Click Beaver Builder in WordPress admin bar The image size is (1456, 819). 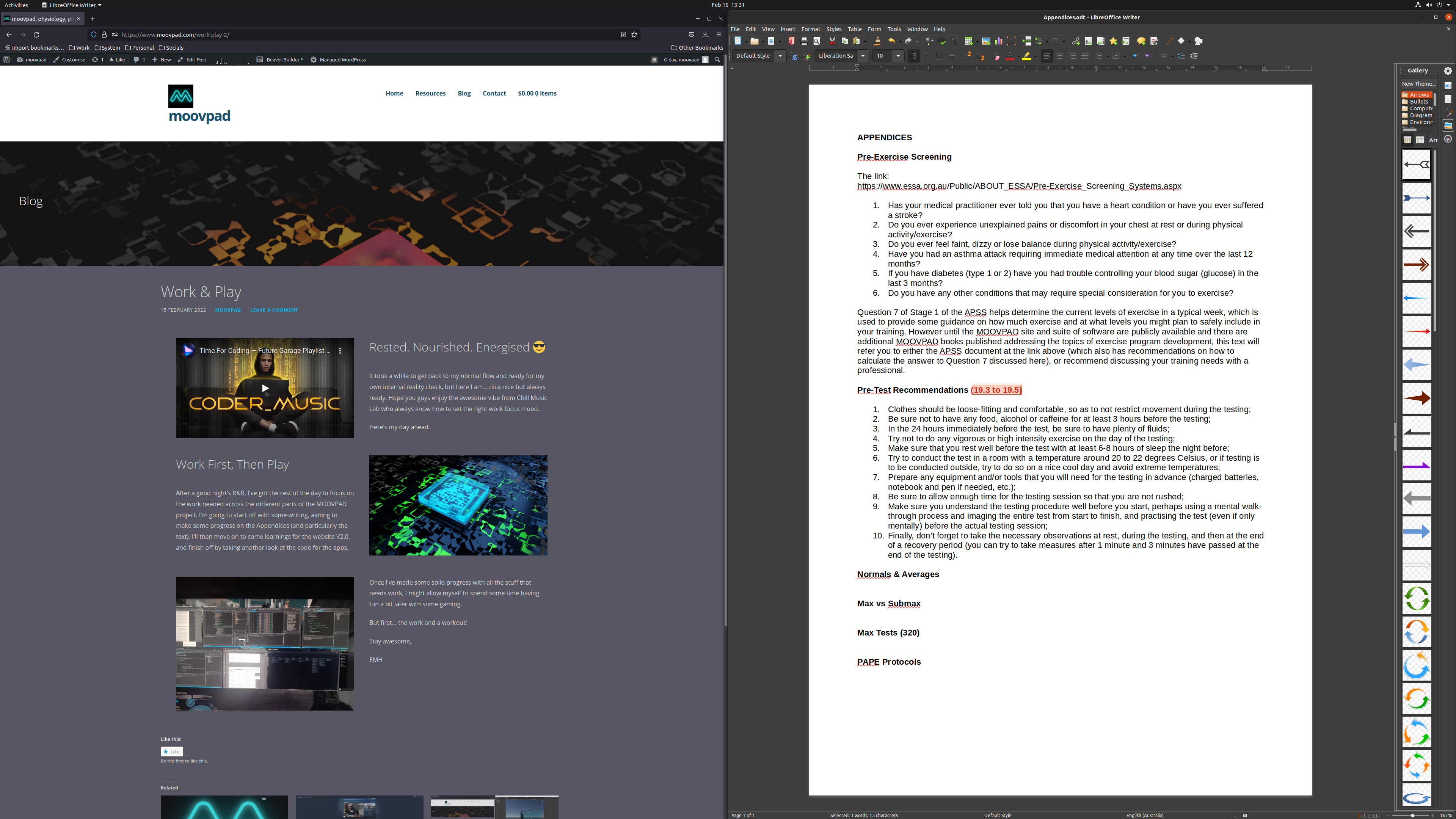pos(280,60)
